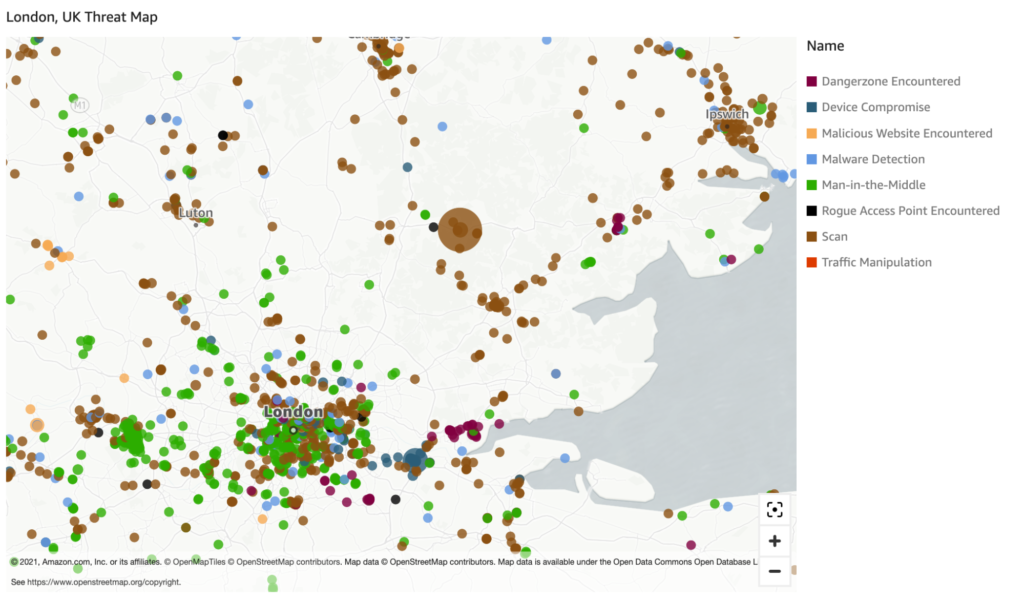Screen dimensions: 1024x600
Task: Zoom out using the minus button
Action: 774,571
